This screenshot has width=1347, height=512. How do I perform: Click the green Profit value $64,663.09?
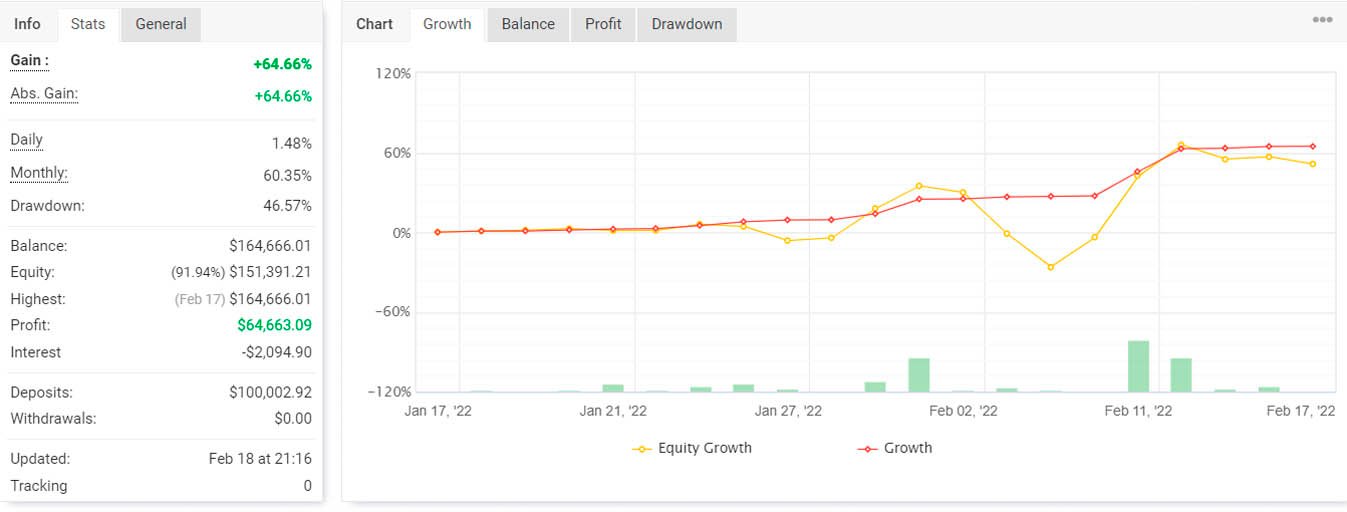[x=274, y=325]
